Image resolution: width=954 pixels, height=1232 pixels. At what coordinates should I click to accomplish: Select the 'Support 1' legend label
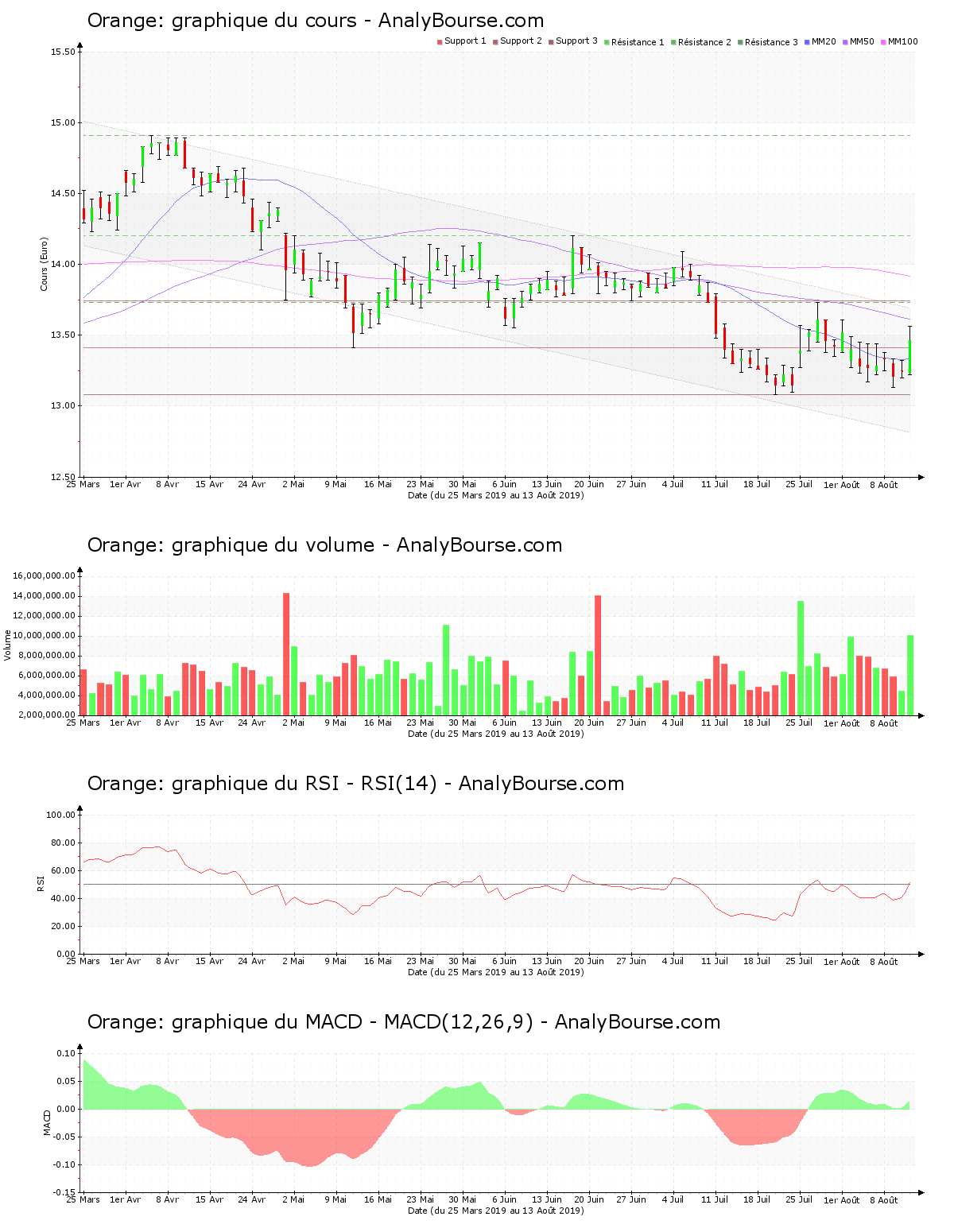tap(465, 41)
